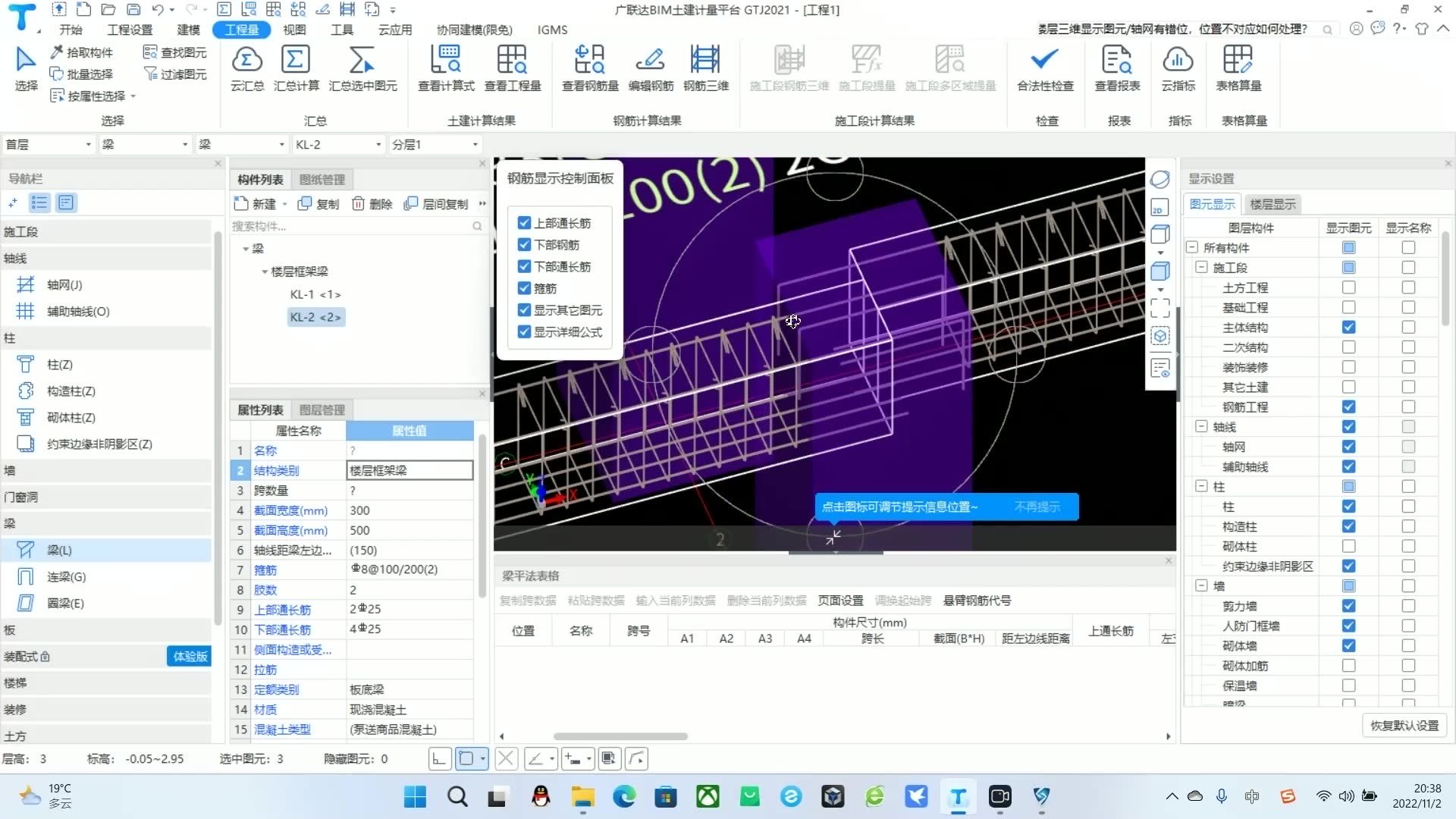This screenshot has width=1456, height=819.
Task: Enable 土方工程 显示图元 checkbox
Action: 1348,287
